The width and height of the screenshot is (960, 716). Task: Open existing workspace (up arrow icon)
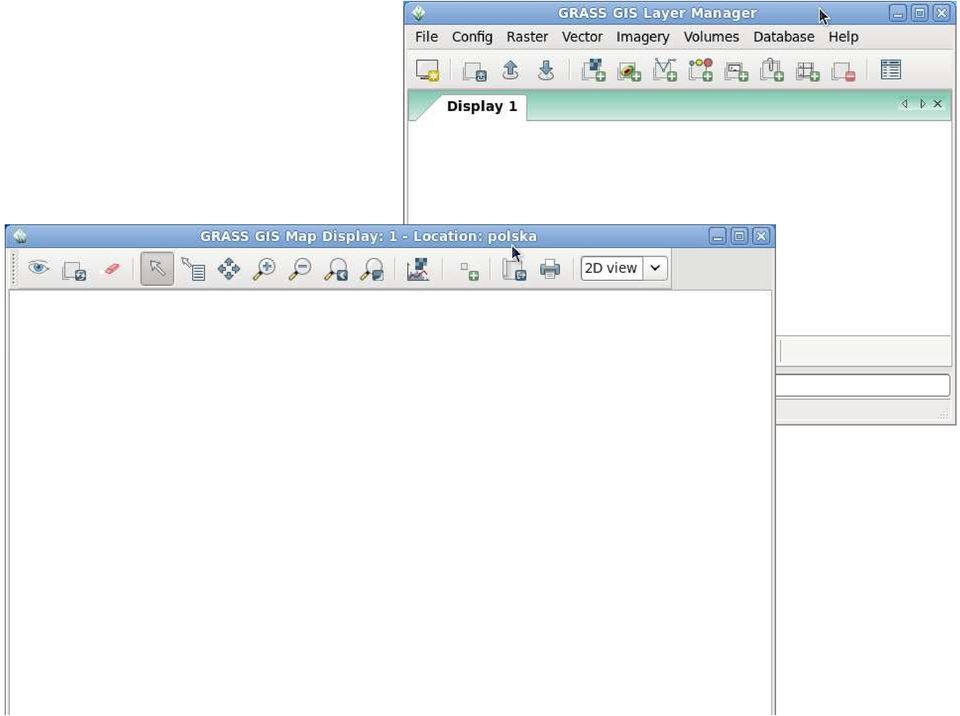[510, 70]
